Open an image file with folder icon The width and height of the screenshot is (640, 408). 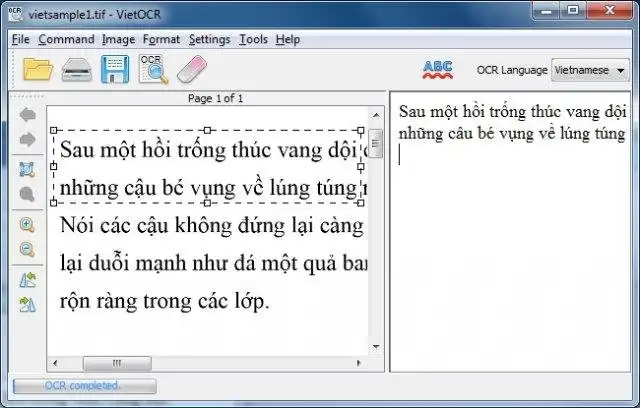[38, 69]
